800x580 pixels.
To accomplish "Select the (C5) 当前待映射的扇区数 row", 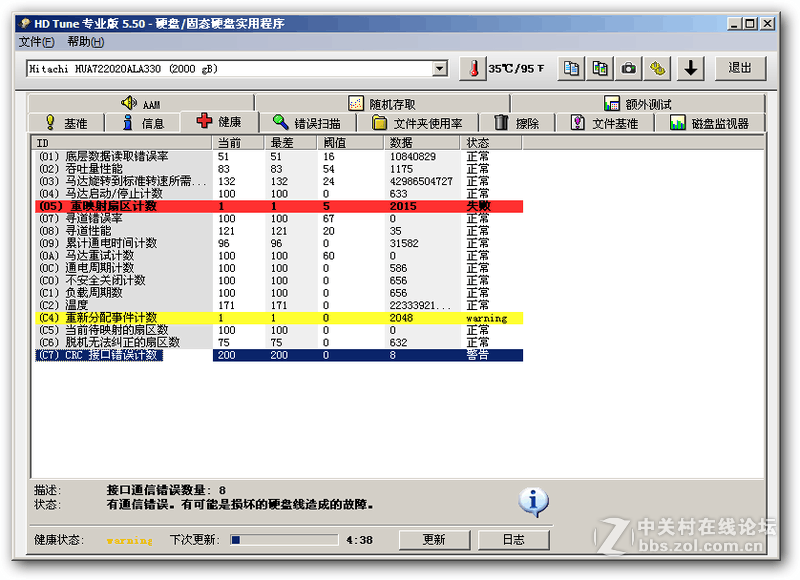I will pos(279,330).
